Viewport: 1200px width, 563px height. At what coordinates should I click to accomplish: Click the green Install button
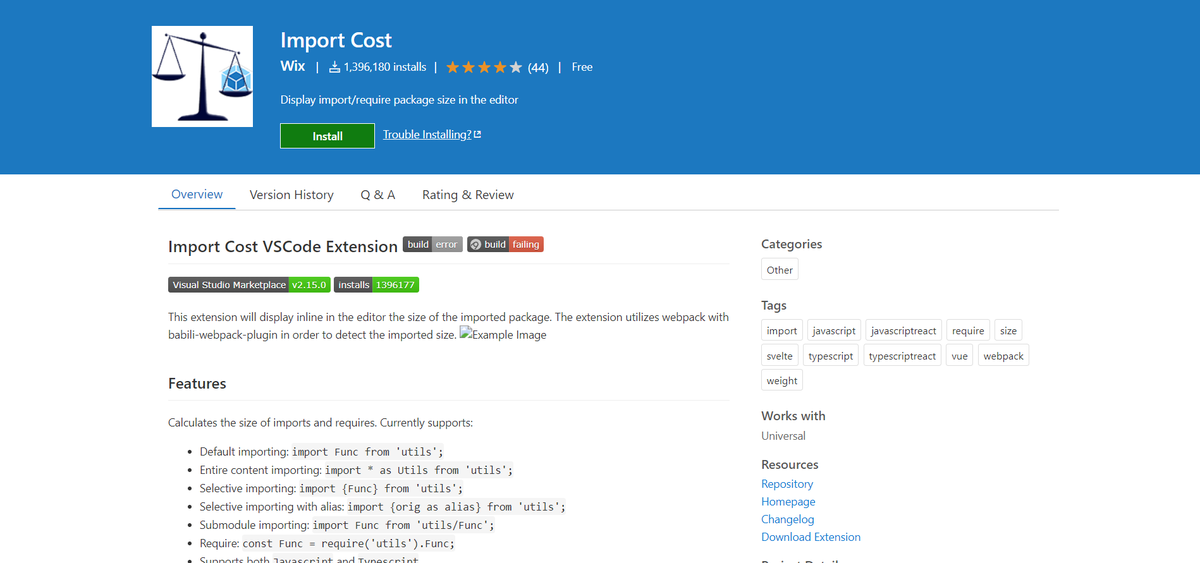(x=327, y=136)
